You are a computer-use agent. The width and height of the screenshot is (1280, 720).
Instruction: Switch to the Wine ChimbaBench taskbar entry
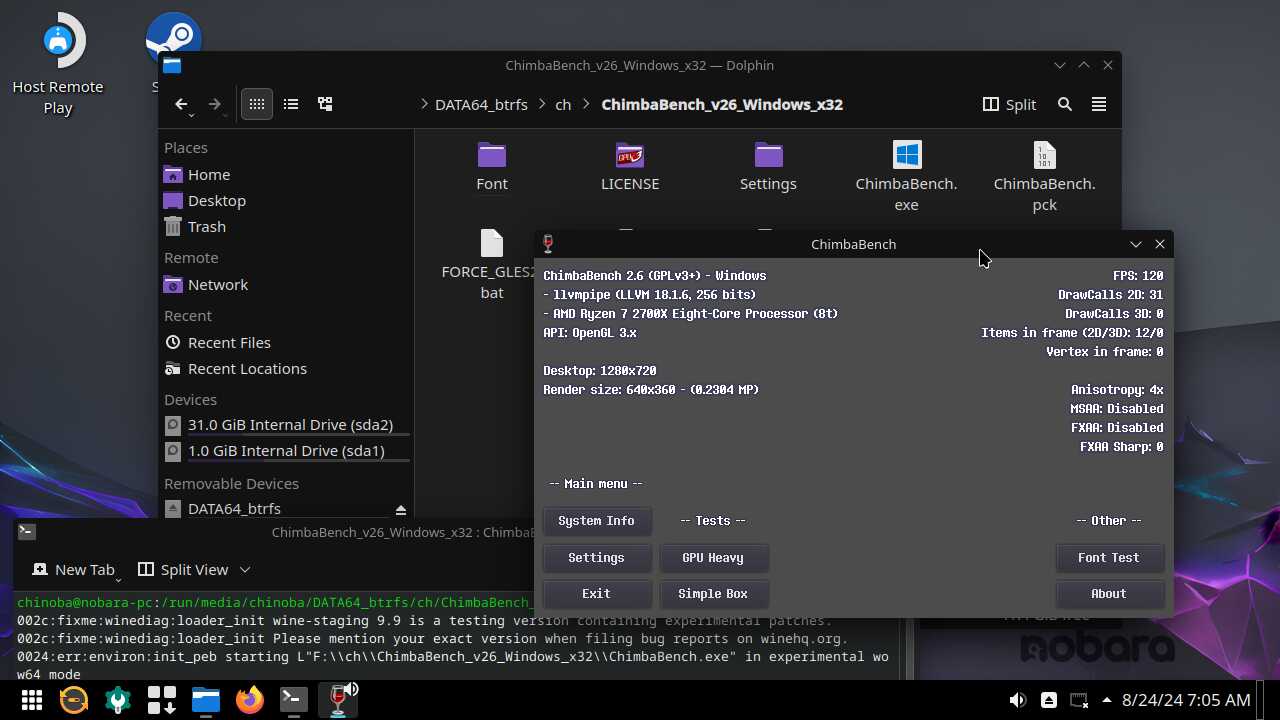coord(338,700)
